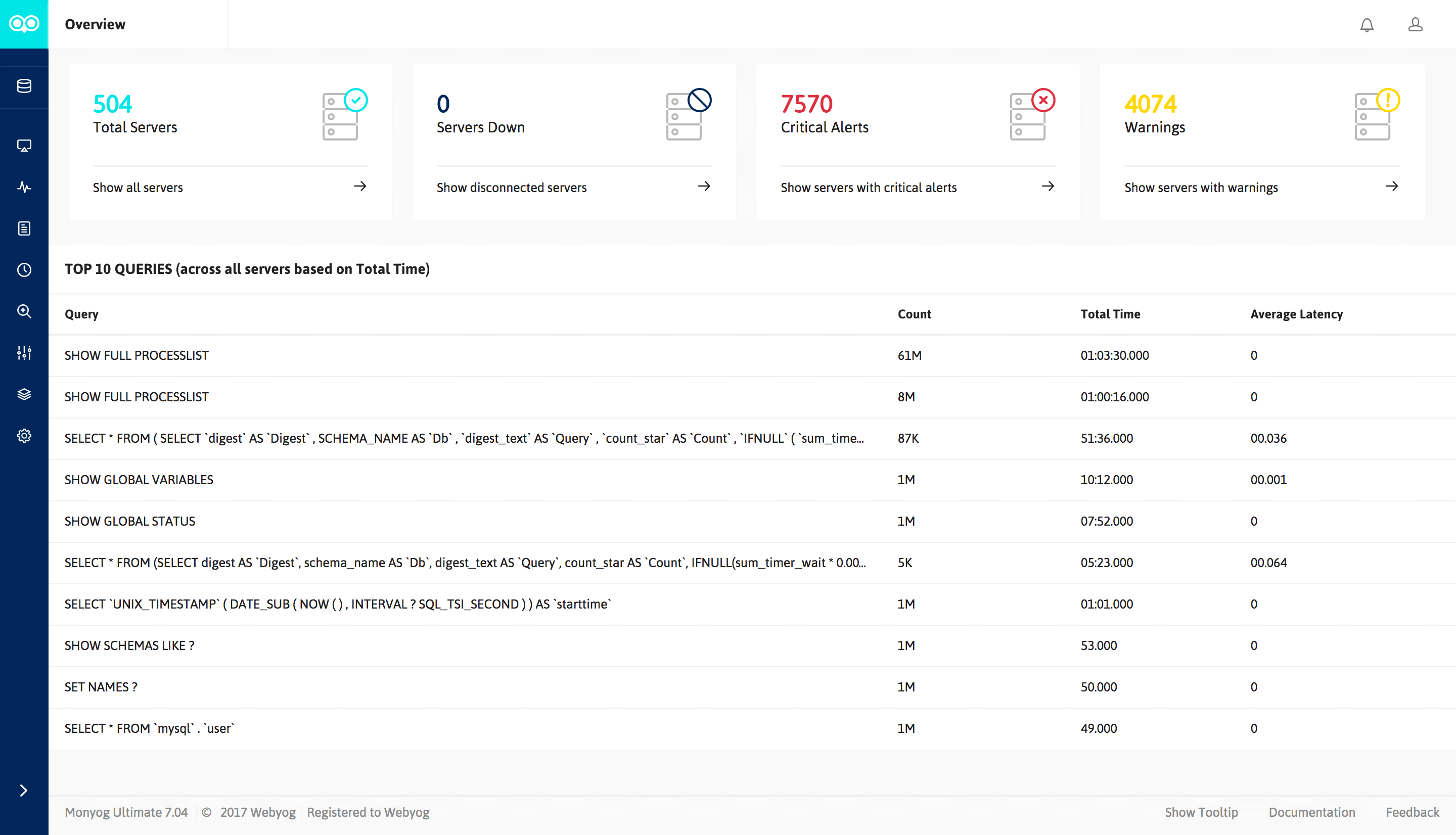Click the Monyog logo in top-left corner
This screenshot has height=835, width=1456.
24,24
